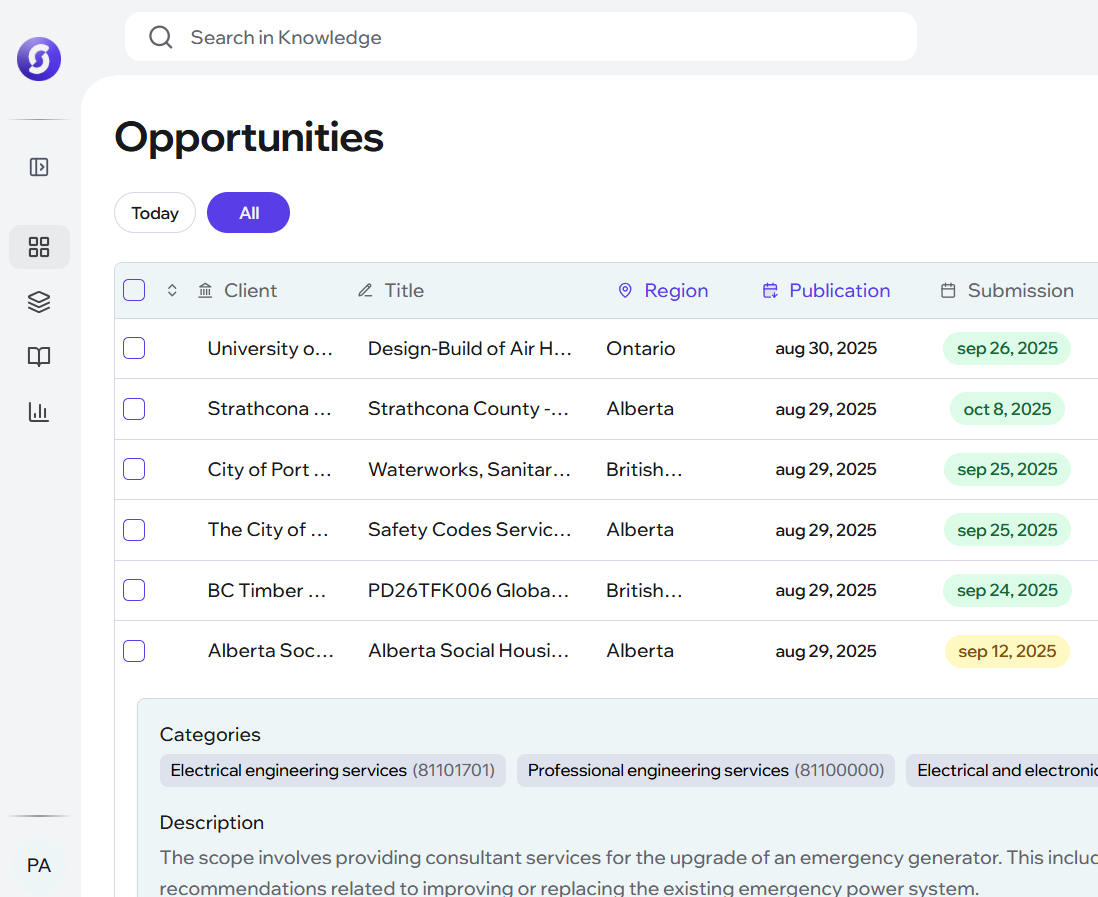Click the University o… client cell
Viewport: 1098px width, 897px height.
270,349
